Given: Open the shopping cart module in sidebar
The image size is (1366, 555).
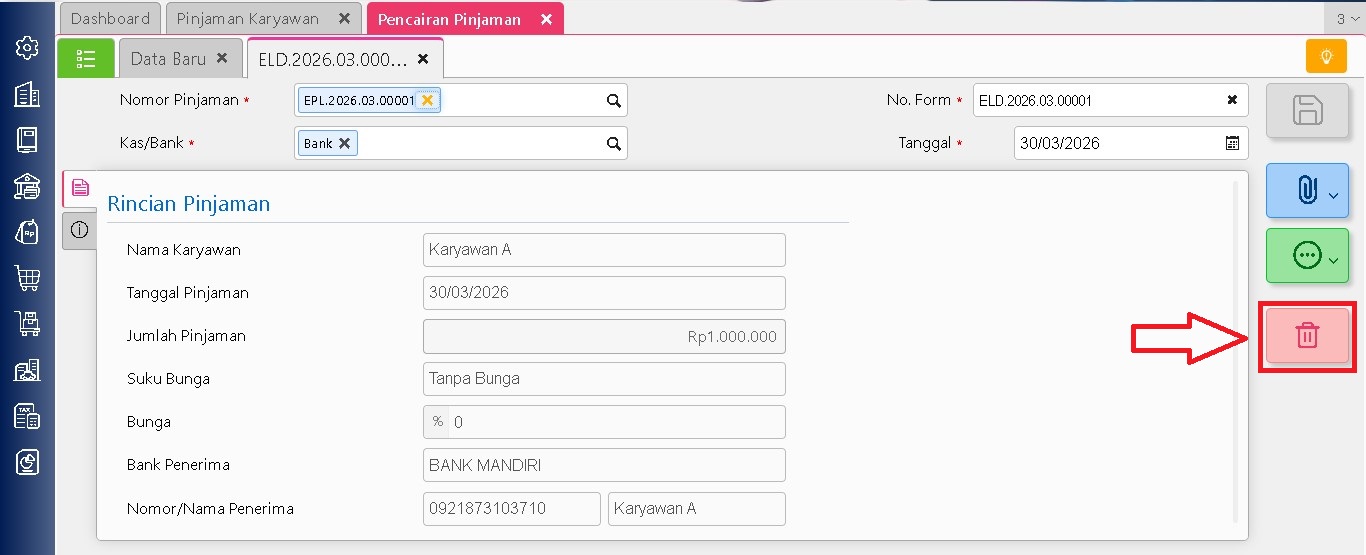Looking at the screenshot, I should click(27, 278).
